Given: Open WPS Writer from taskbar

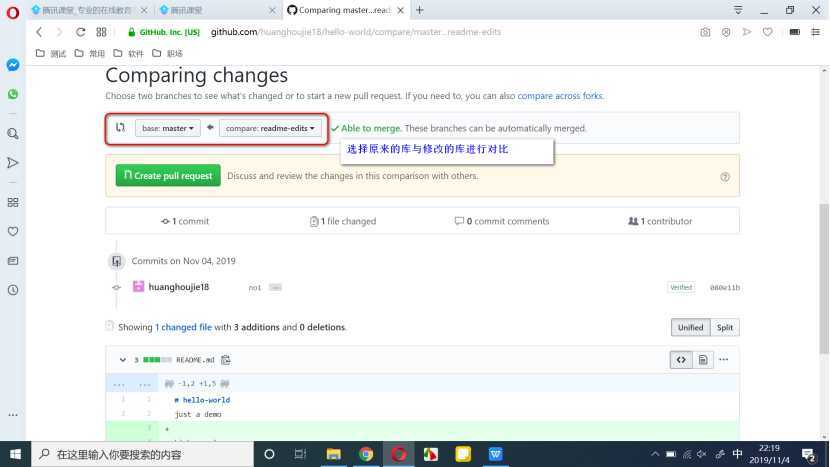Looking at the screenshot, I should point(495,454).
